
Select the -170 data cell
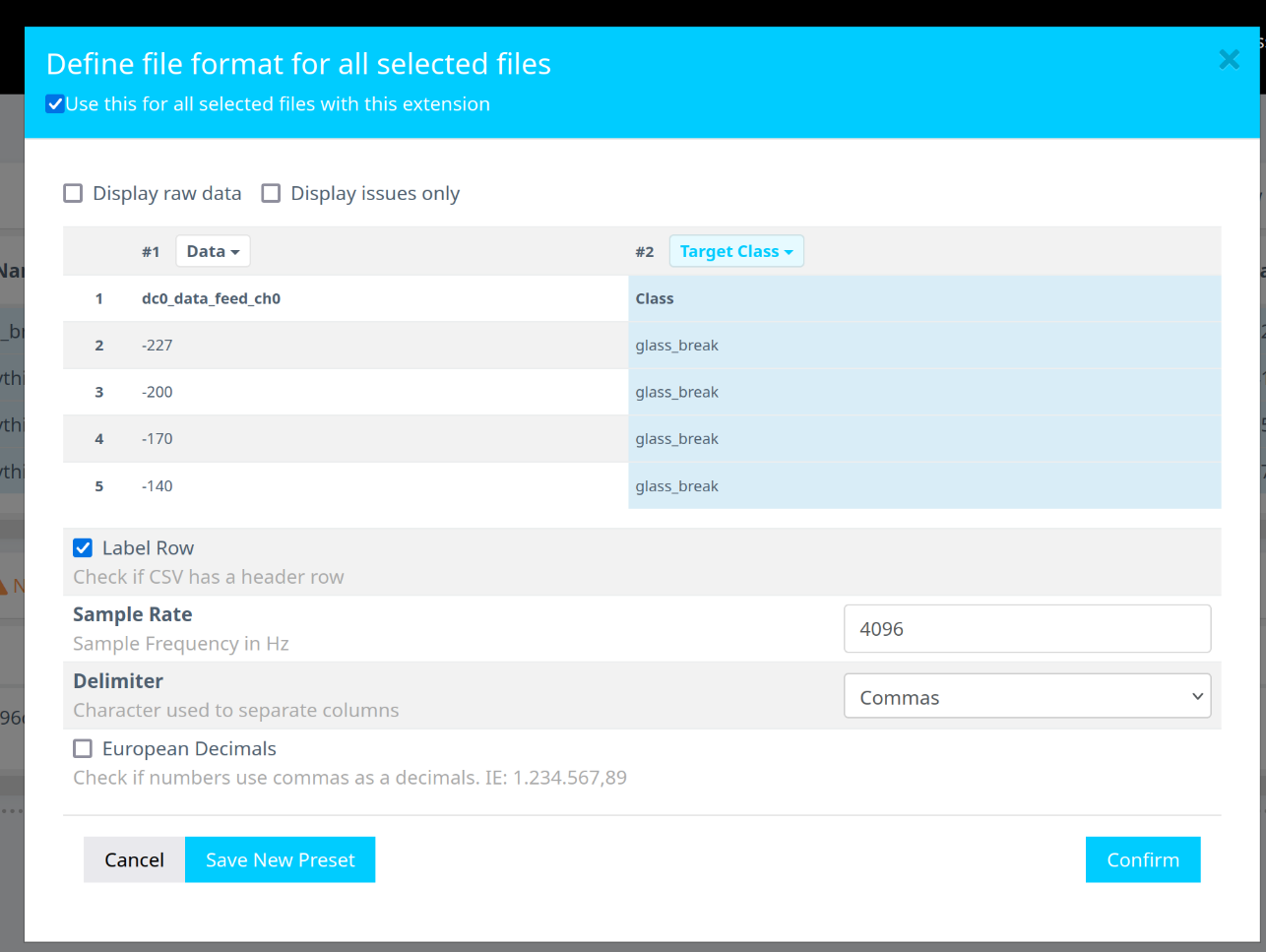coord(158,439)
